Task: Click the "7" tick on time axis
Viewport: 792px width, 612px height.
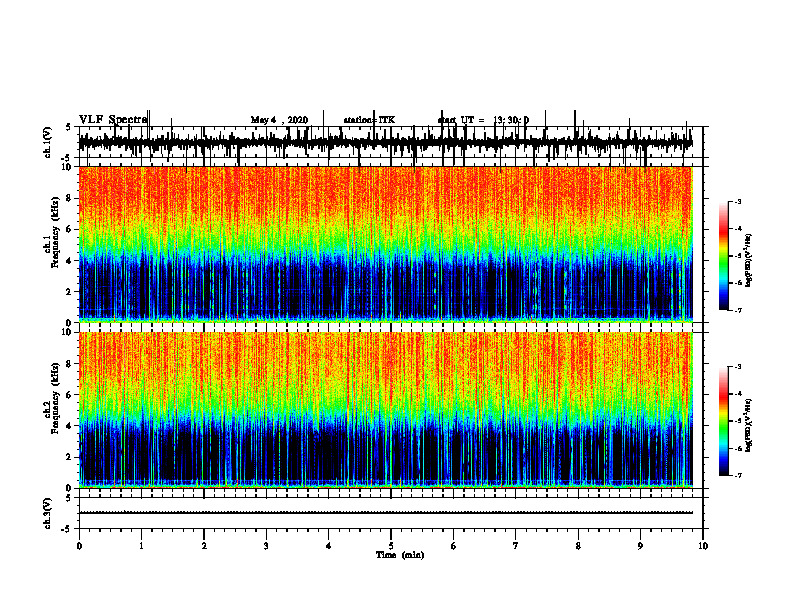Action: (x=516, y=546)
